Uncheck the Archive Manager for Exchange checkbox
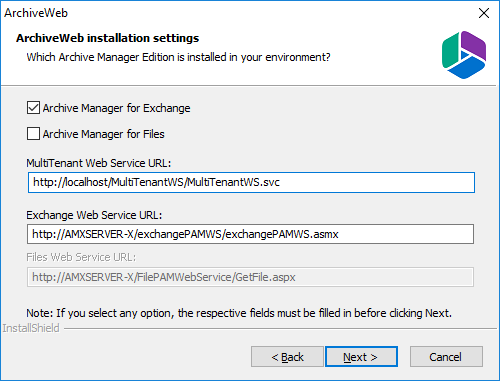The image size is (500, 381). click(33, 108)
